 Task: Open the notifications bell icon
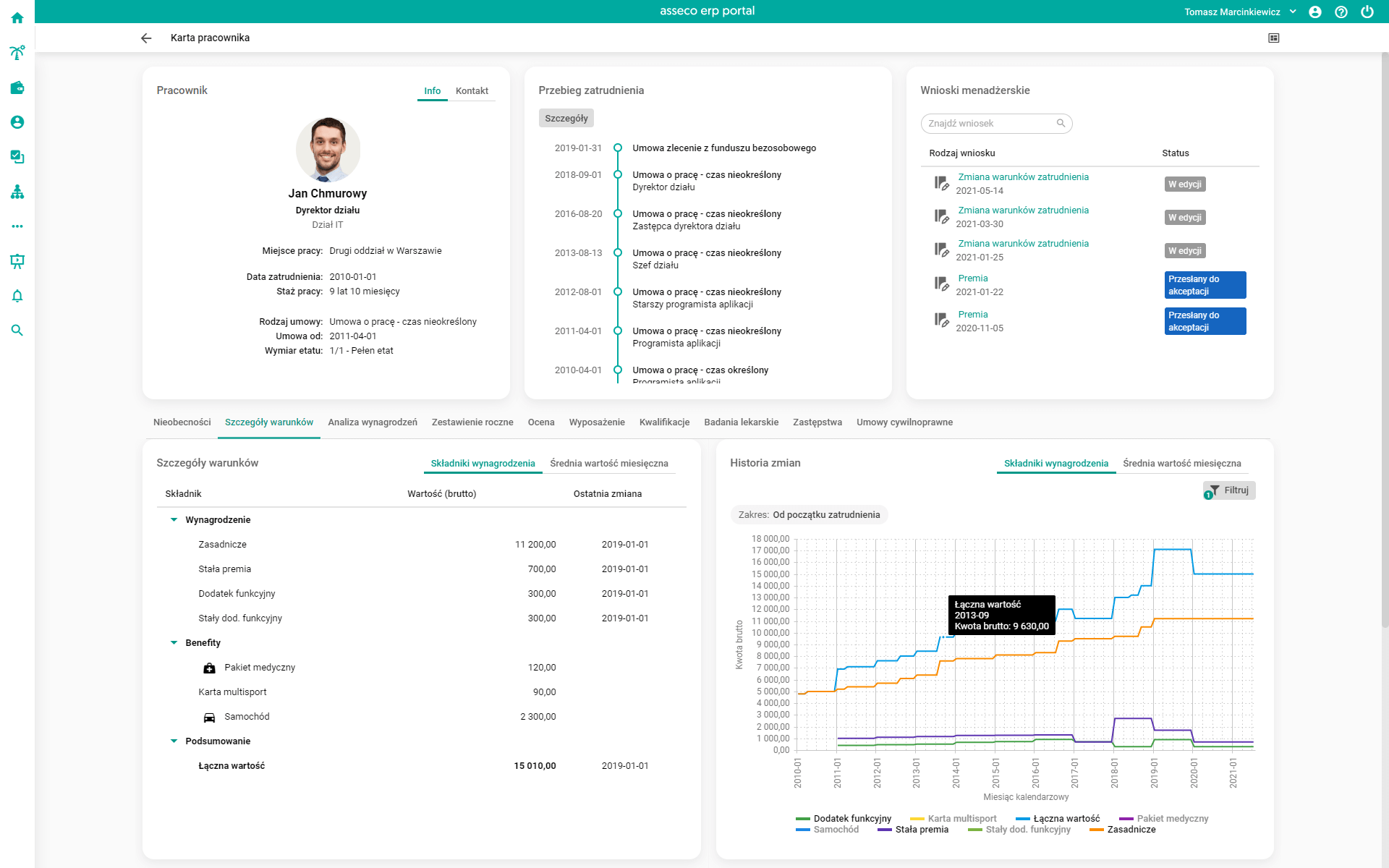click(x=17, y=296)
